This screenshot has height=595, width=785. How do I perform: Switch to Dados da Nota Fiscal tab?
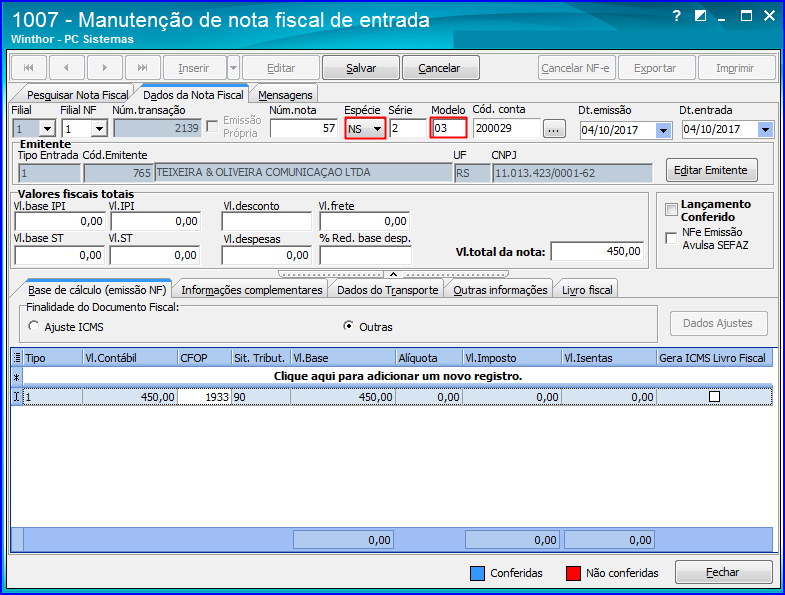point(193,95)
